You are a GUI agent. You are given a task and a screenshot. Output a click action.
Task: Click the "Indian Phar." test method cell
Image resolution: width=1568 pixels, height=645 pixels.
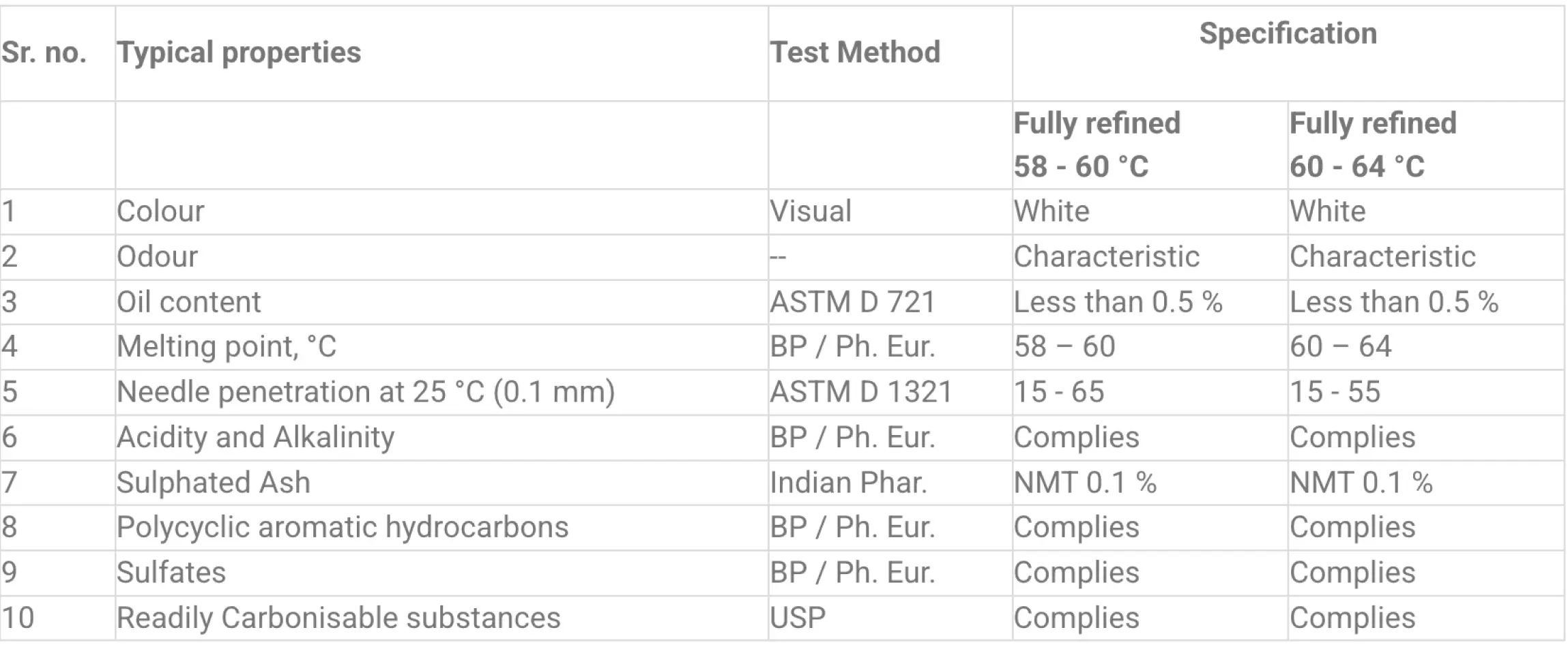point(849,483)
